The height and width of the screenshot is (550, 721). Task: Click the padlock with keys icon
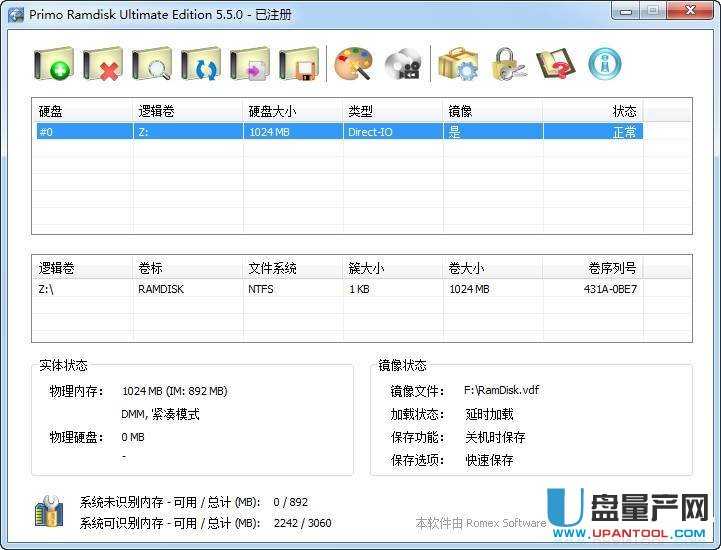pos(506,64)
